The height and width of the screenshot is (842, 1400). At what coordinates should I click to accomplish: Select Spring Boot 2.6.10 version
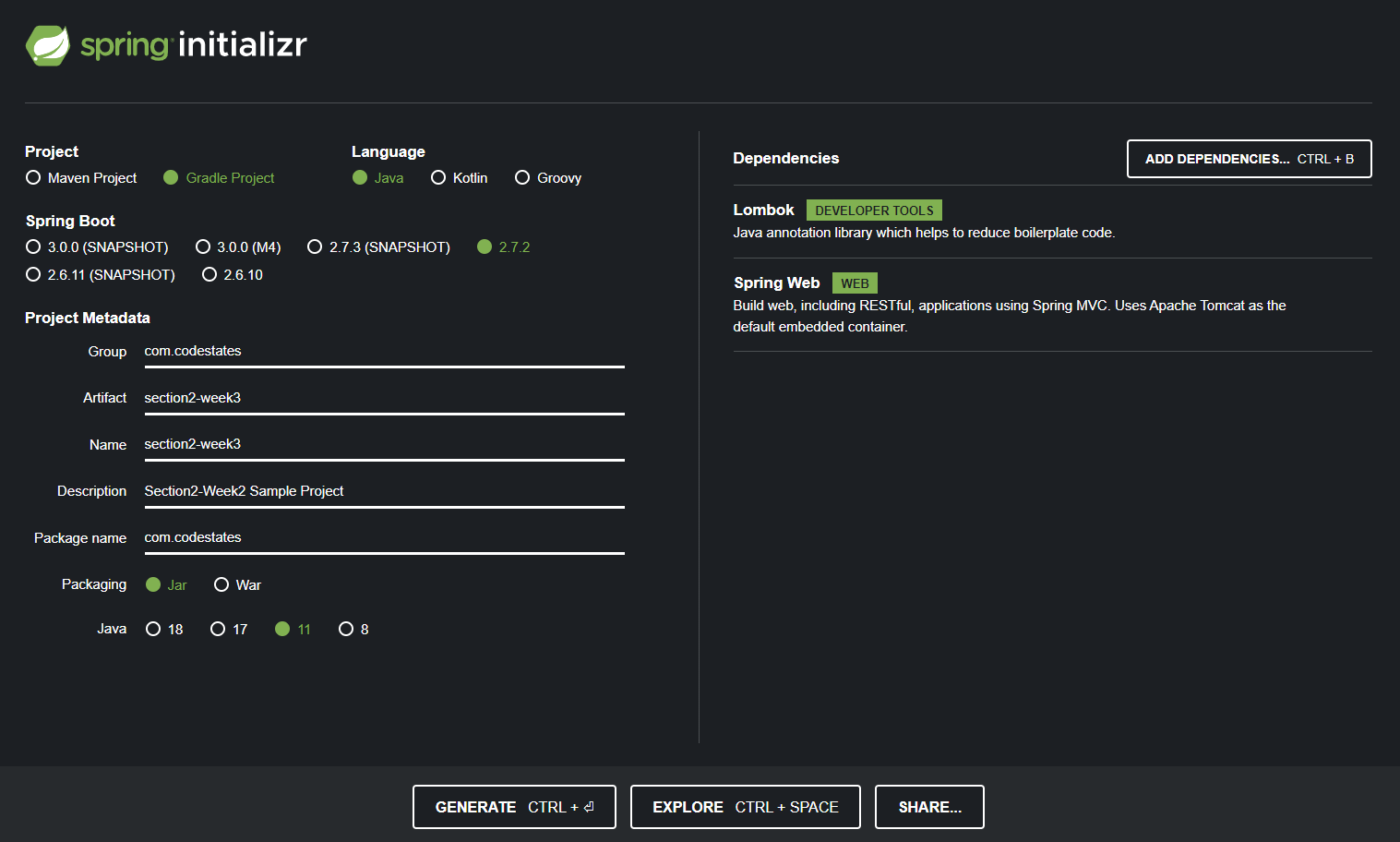click(233, 274)
